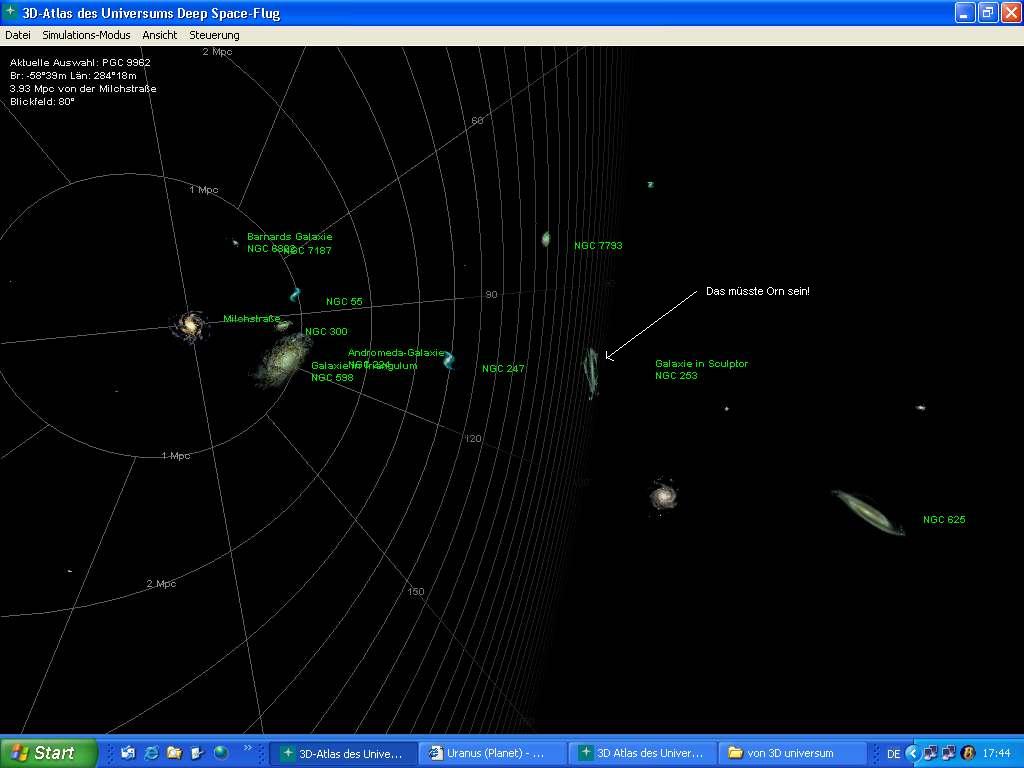1024x768 pixels.
Task: Click the Windows Start button
Action: (x=47, y=753)
